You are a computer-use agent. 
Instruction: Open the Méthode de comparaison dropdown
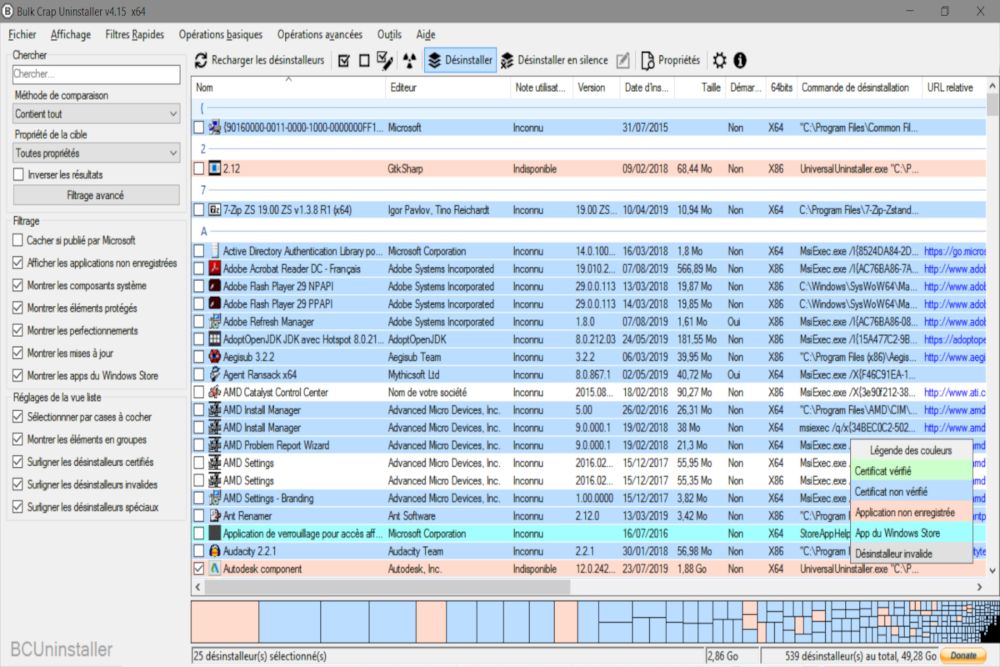click(x=96, y=114)
